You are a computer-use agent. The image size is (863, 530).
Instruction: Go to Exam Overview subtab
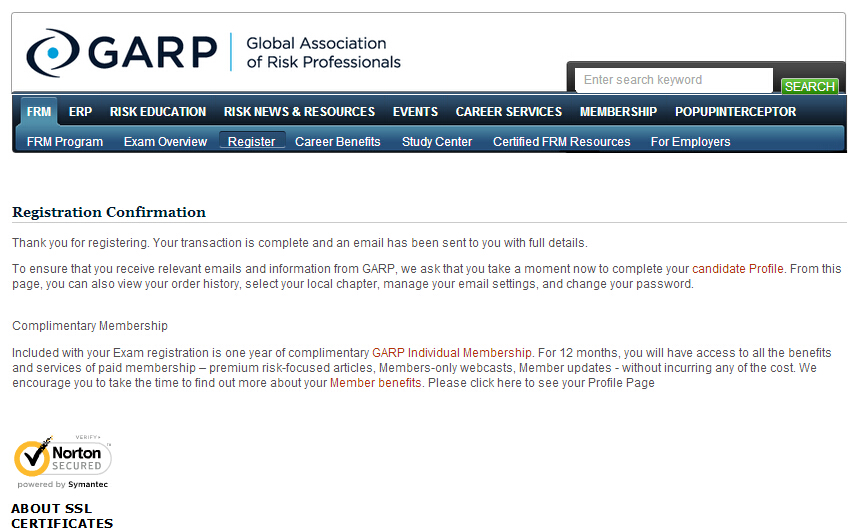click(165, 142)
